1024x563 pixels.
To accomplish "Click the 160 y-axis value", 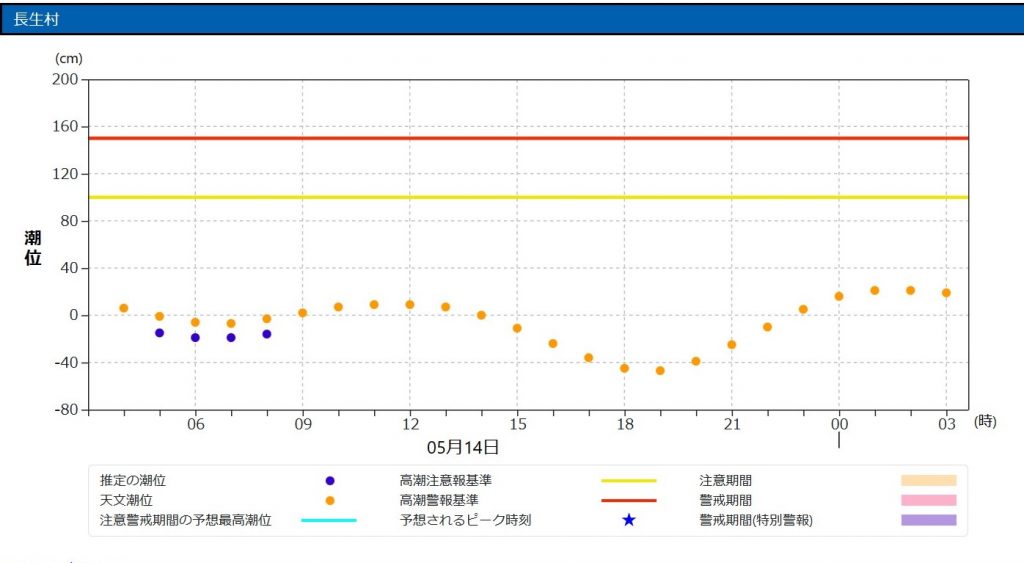I will point(65,126).
